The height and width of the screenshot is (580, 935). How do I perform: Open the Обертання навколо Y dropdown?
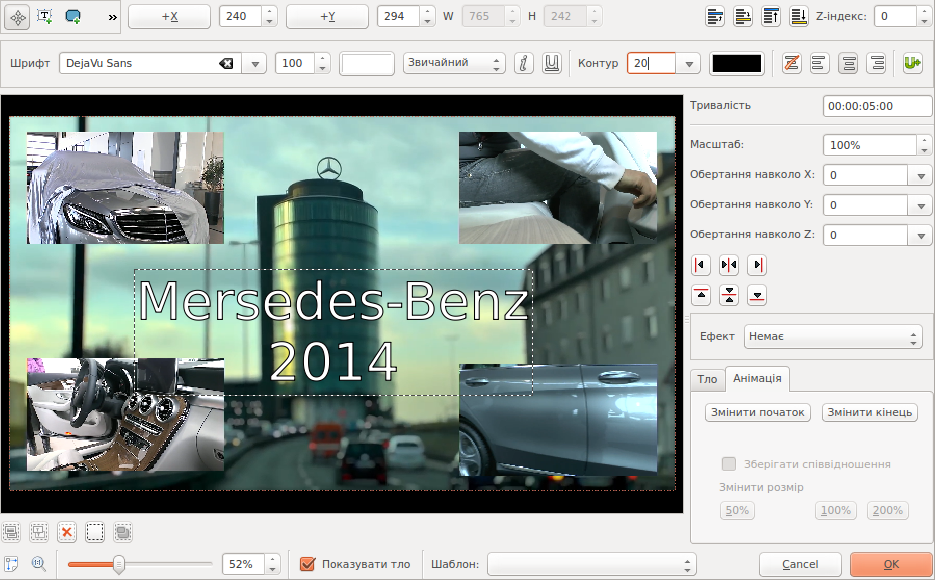point(921,205)
